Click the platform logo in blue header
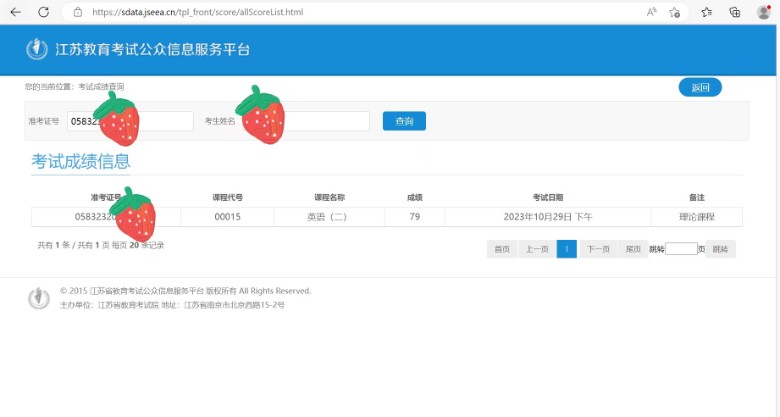The image size is (780, 417). tap(36, 49)
